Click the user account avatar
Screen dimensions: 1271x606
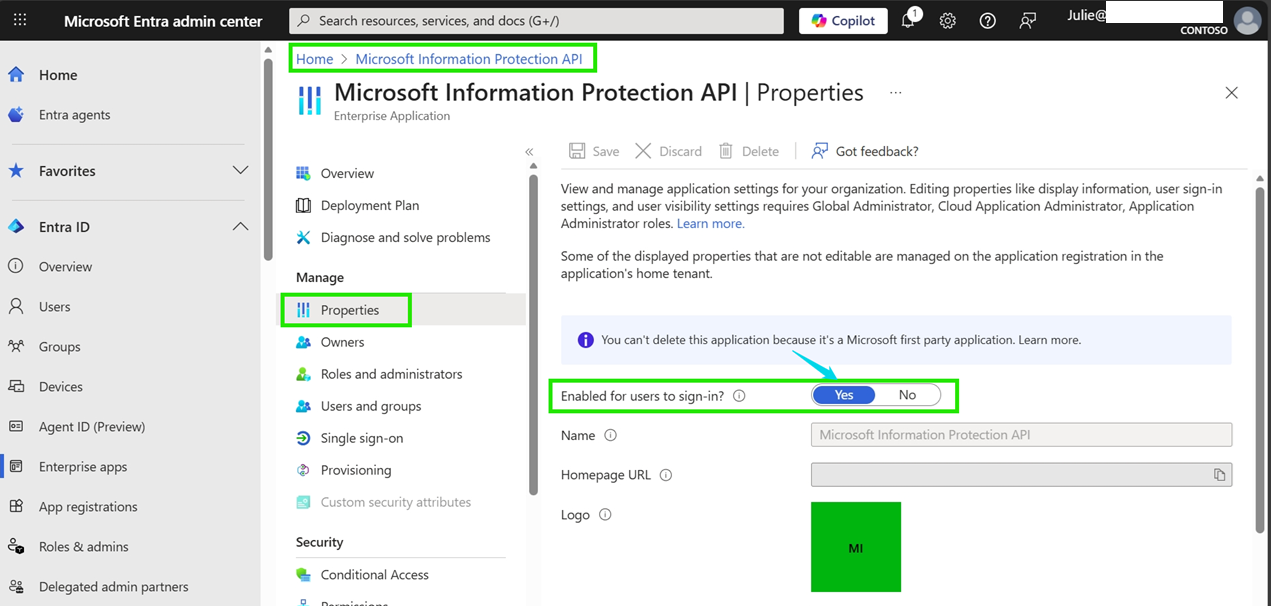click(x=1247, y=21)
